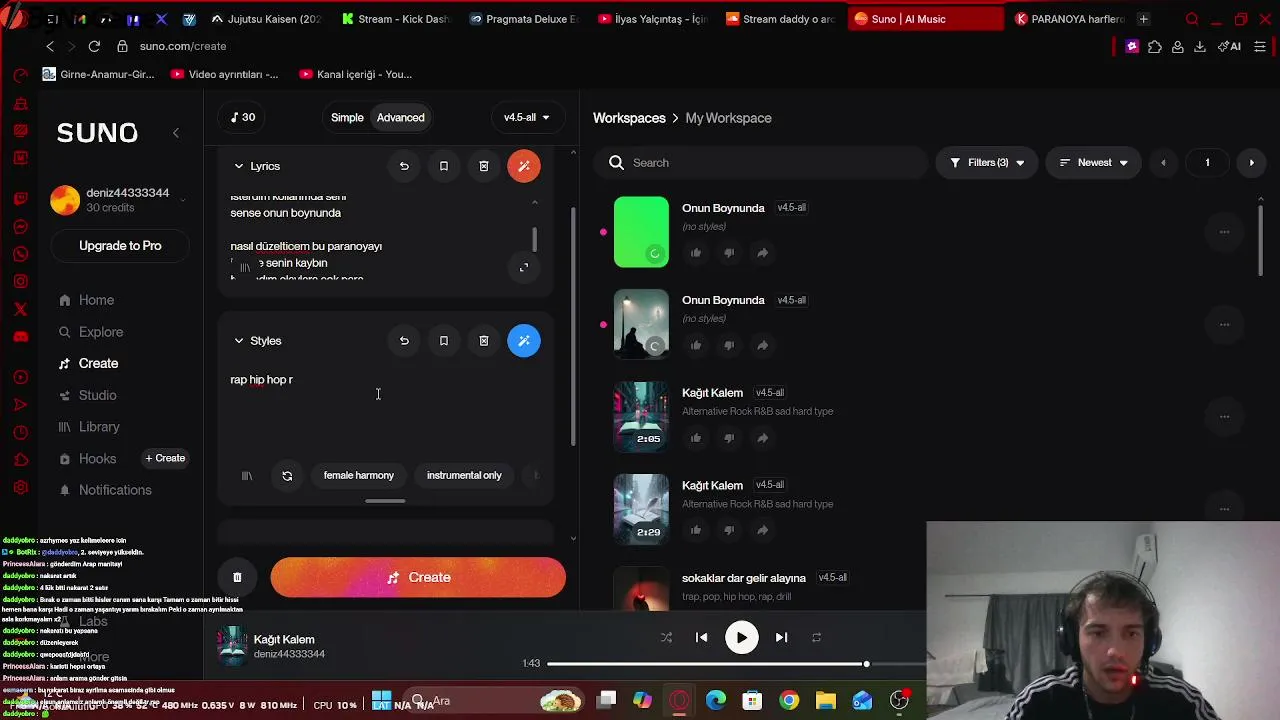Image resolution: width=1280 pixels, height=720 pixels.
Task: Click the Upgrade to Pro button
Action: pyautogui.click(x=120, y=246)
